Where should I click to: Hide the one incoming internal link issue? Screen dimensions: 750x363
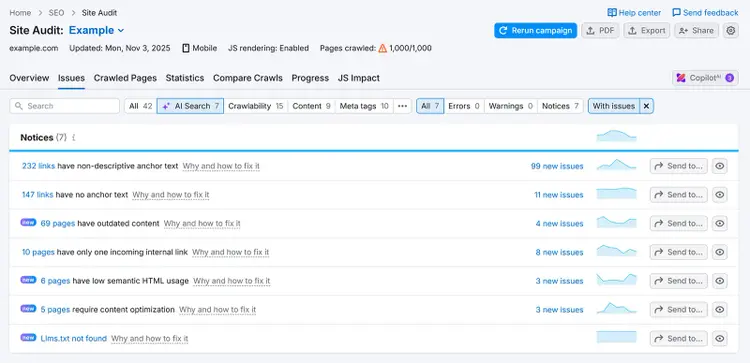pos(720,252)
